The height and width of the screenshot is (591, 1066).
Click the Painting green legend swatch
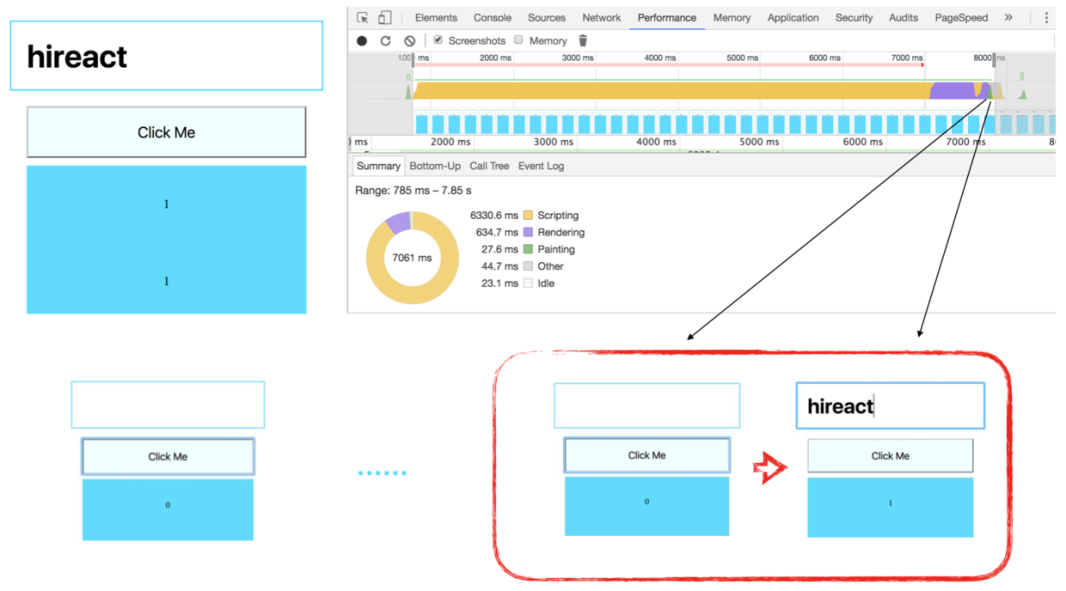pyautogui.click(x=528, y=249)
